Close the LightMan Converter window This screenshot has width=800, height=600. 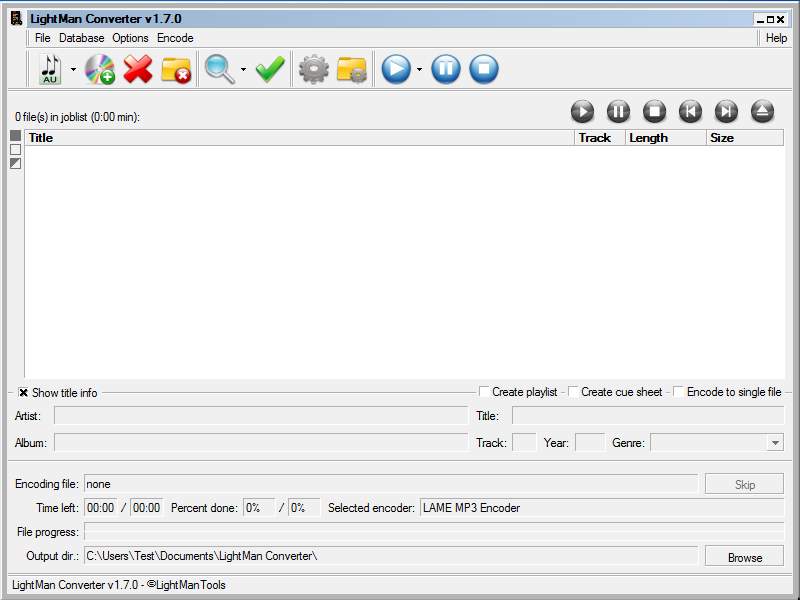click(780, 19)
